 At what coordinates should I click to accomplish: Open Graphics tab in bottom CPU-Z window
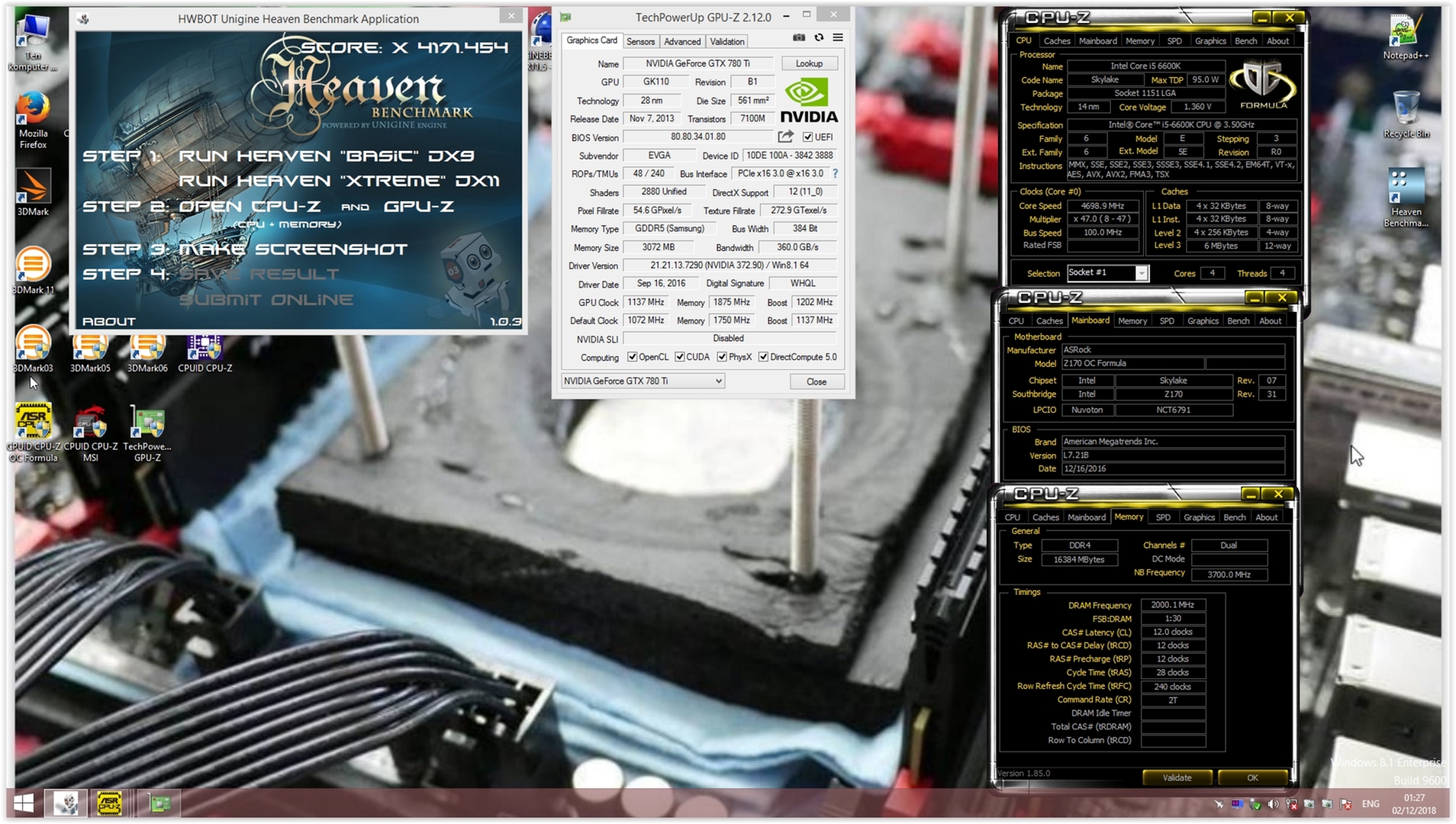[1199, 517]
